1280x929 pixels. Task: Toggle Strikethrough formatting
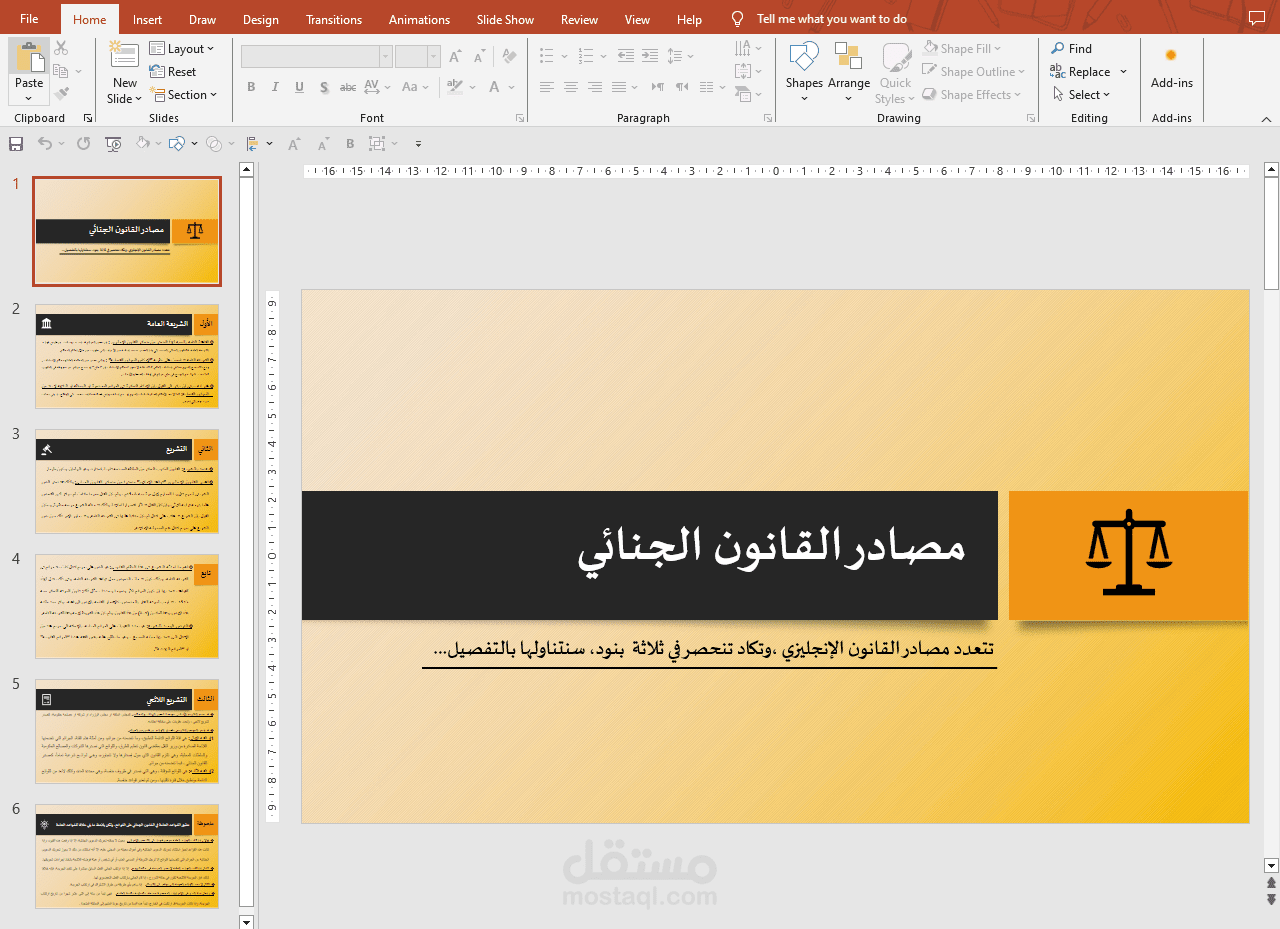(x=348, y=87)
